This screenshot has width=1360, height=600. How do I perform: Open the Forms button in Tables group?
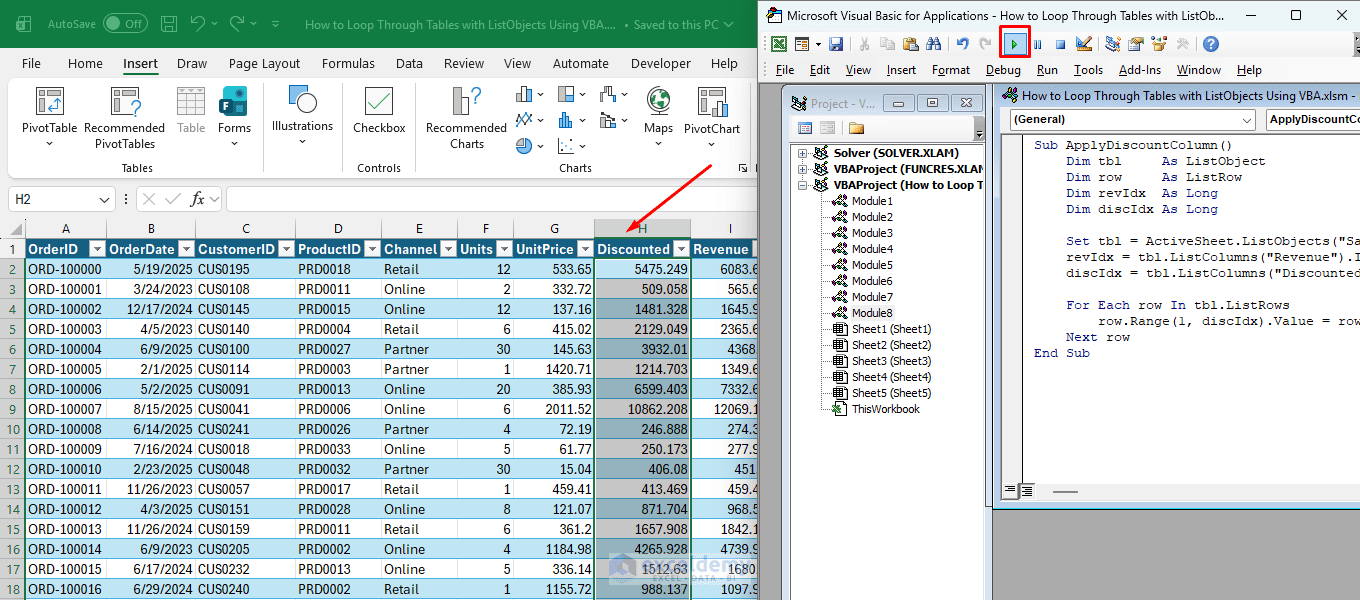pyautogui.click(x=234, y=116)
